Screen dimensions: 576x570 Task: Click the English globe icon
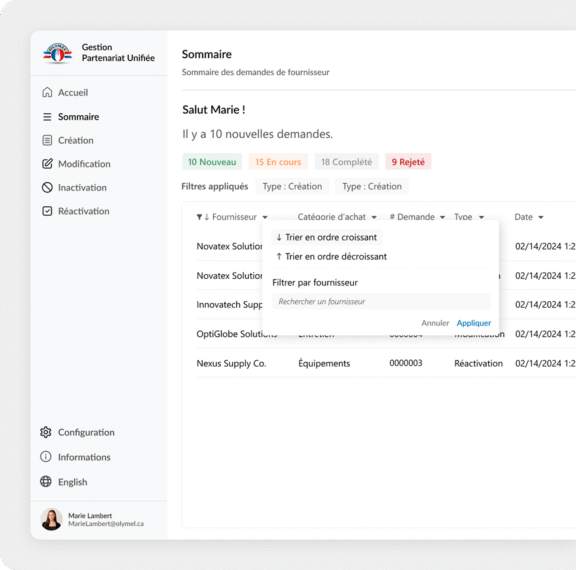click(46, 481)
